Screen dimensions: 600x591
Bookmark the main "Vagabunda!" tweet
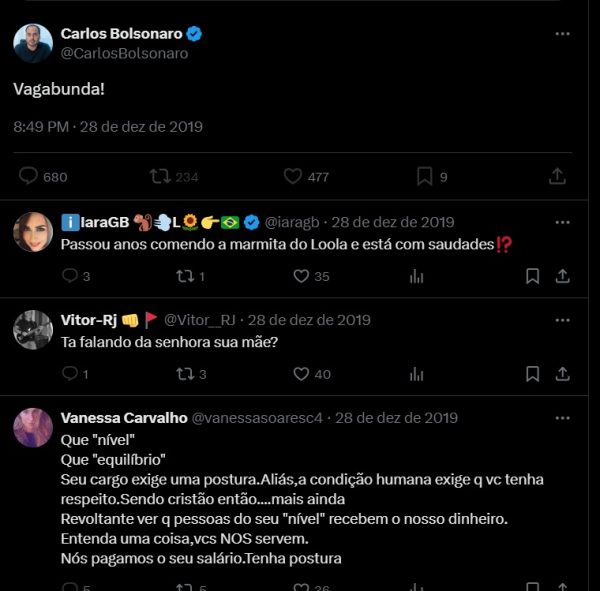[424, 176]
